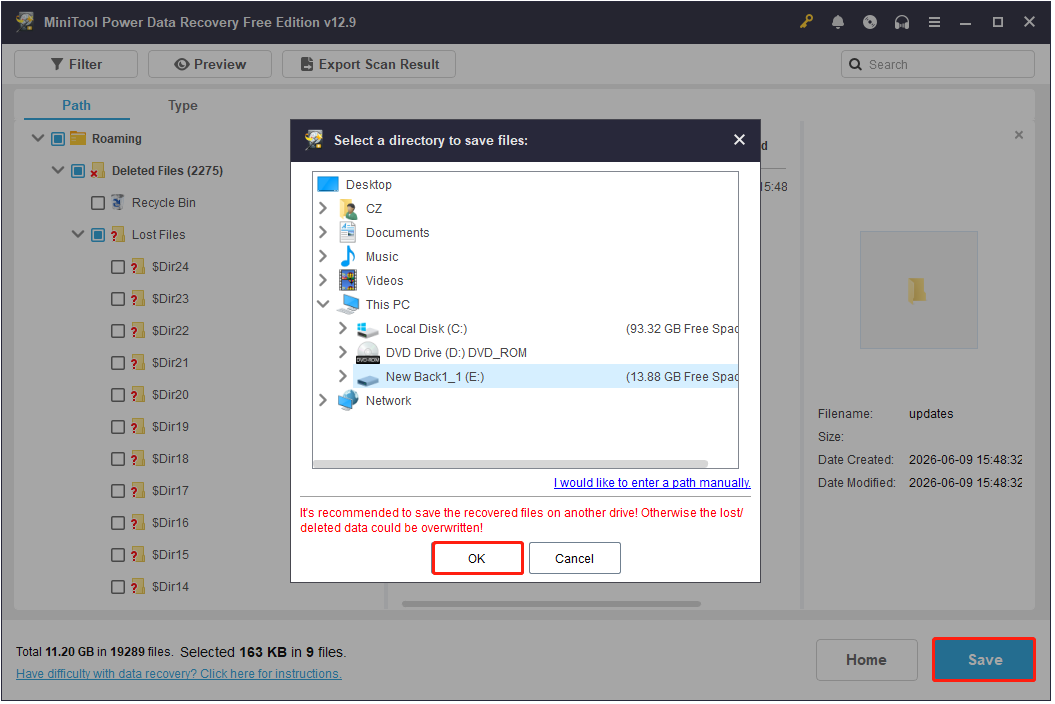Expand the Music folder node
Image resolution: width=1055 pixels, height=704 pixels.
(x=324, y=256)
